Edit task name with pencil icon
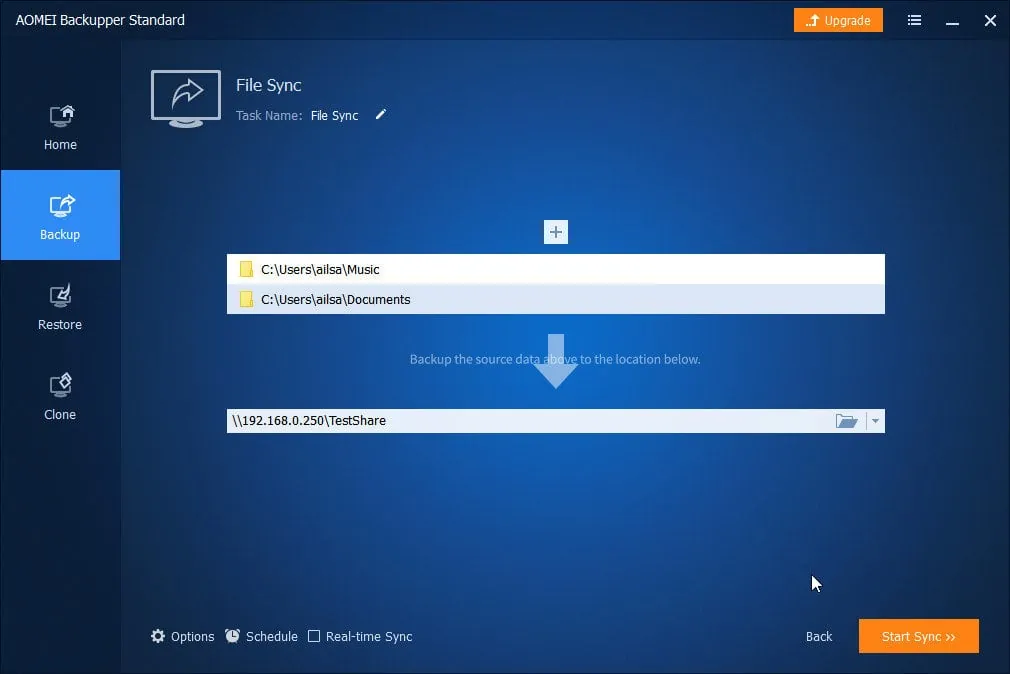Screen dimensions: 1010x674 pos(381,115)
